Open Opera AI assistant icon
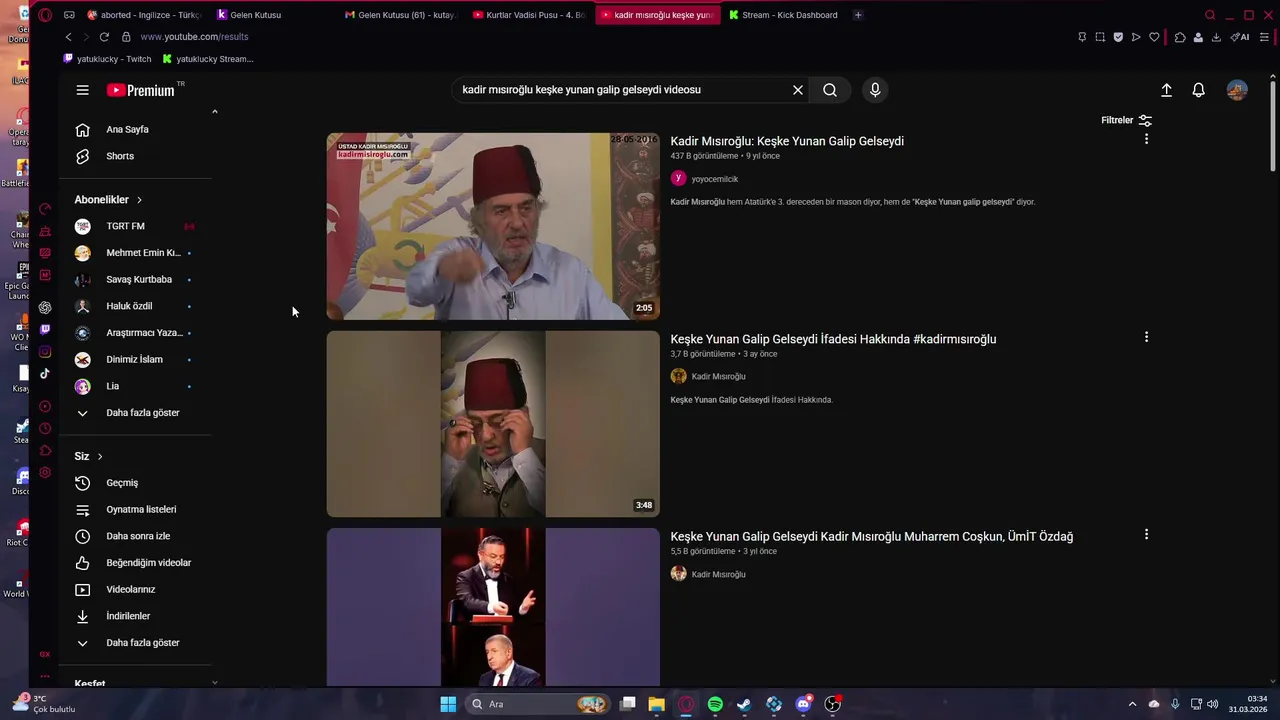Viewport: 1280px width, 720px height. [1240, 37]
